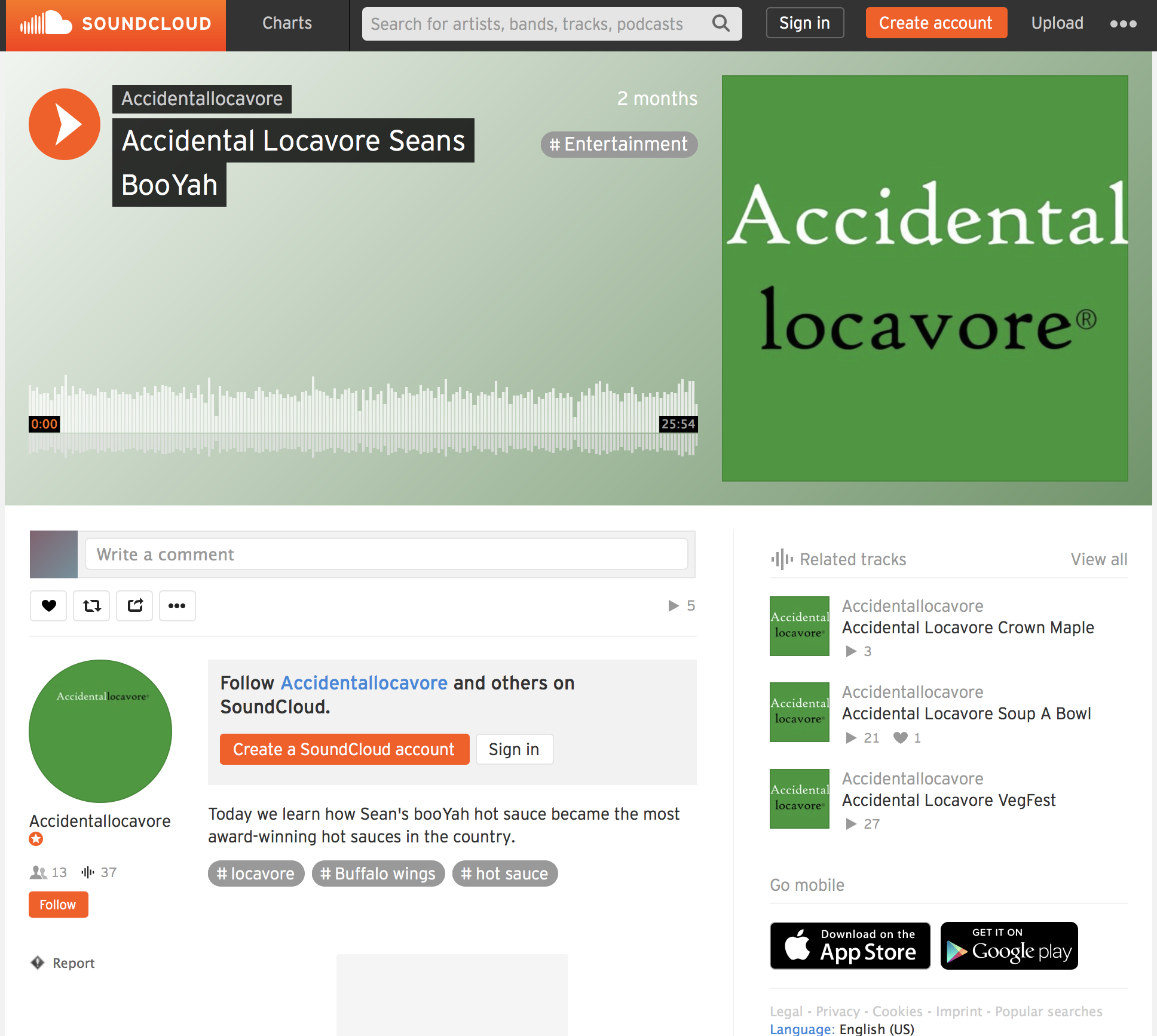The image size is (1157, 1036).
Task: Share the track with the share icon
Action: pyautogui.click(x=134, y=606)
